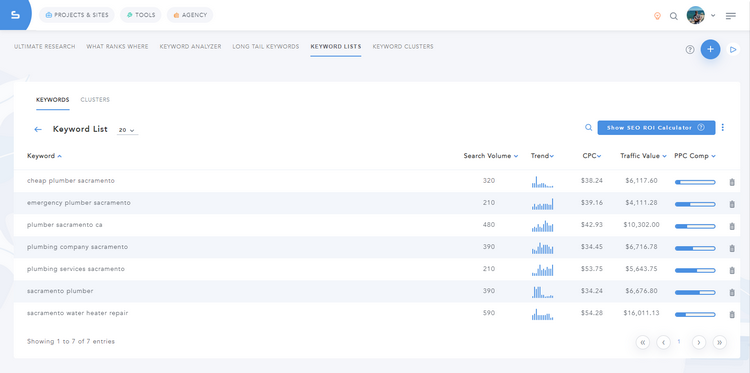750x373 pixels.
Task: Click trend chart for plumber sacramento ca
Action: [542, 226]
